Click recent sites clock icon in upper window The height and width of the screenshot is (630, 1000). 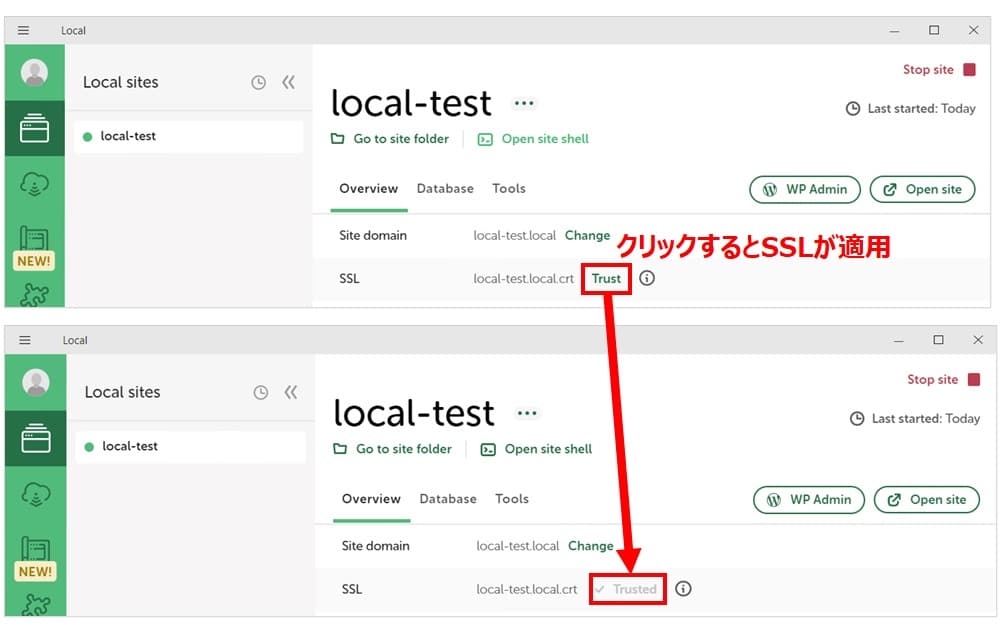(x=258, y=82)
